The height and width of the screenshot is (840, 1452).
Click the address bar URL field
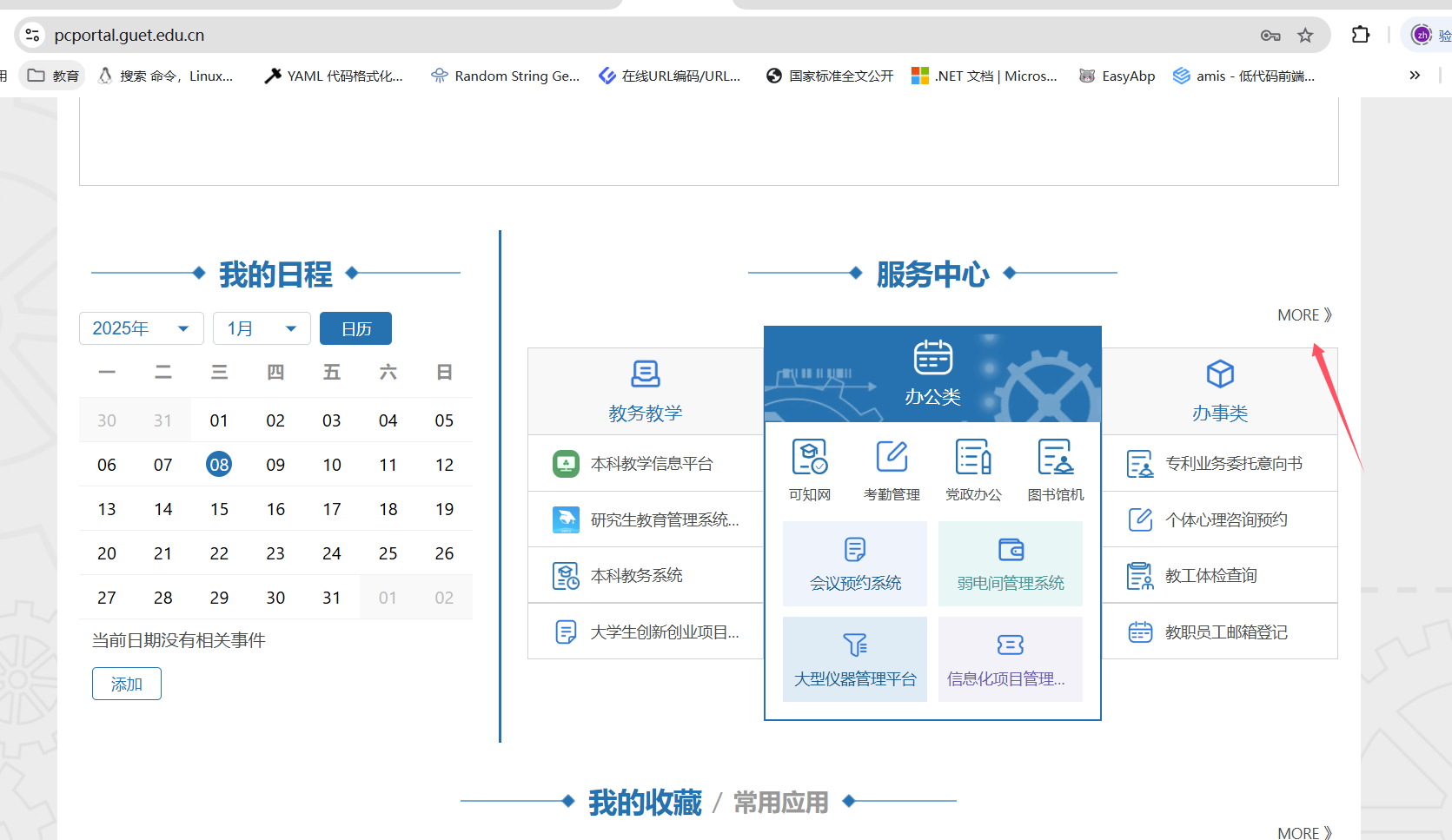point(608,36)
